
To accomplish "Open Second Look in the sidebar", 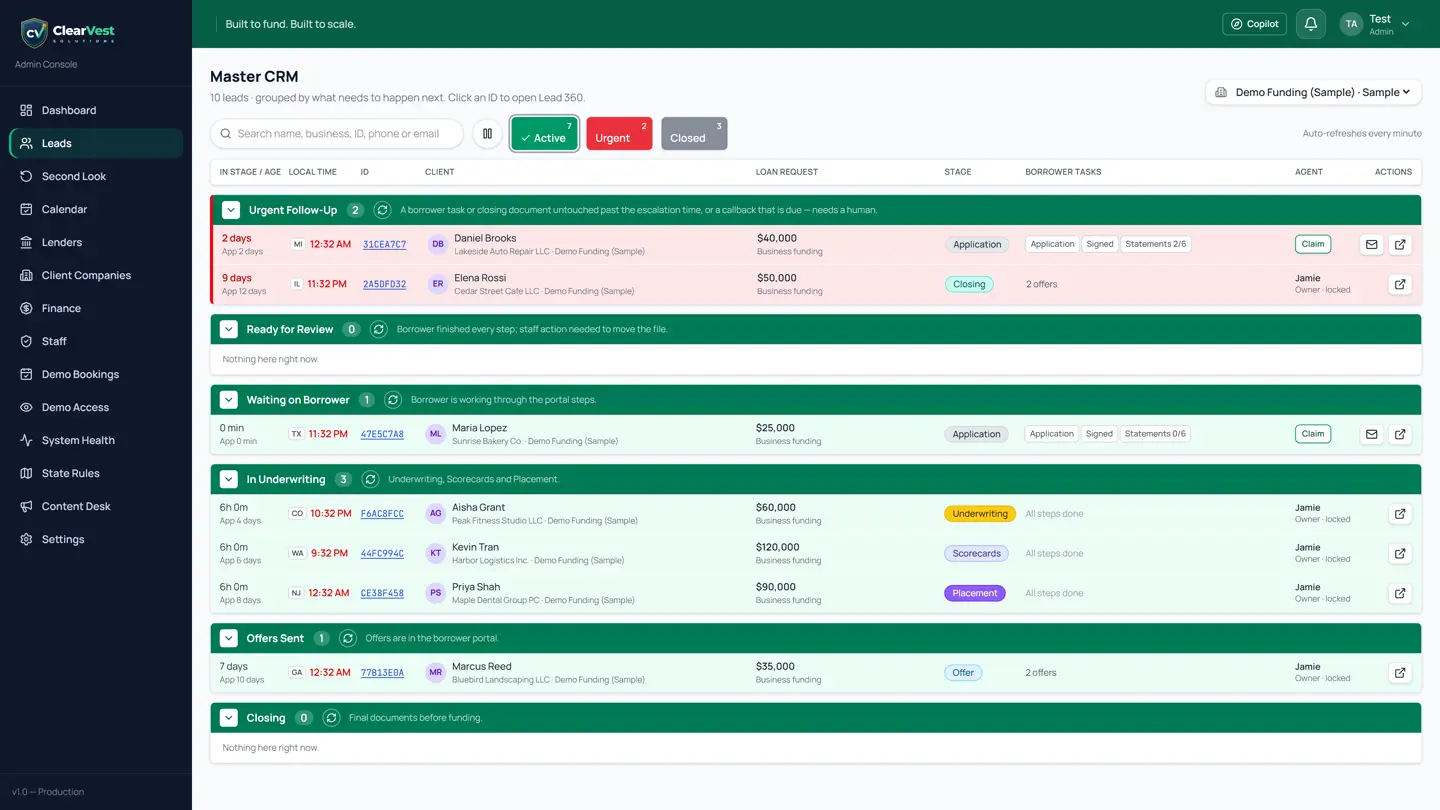I will pyautogui.click(x=96, y=176).
